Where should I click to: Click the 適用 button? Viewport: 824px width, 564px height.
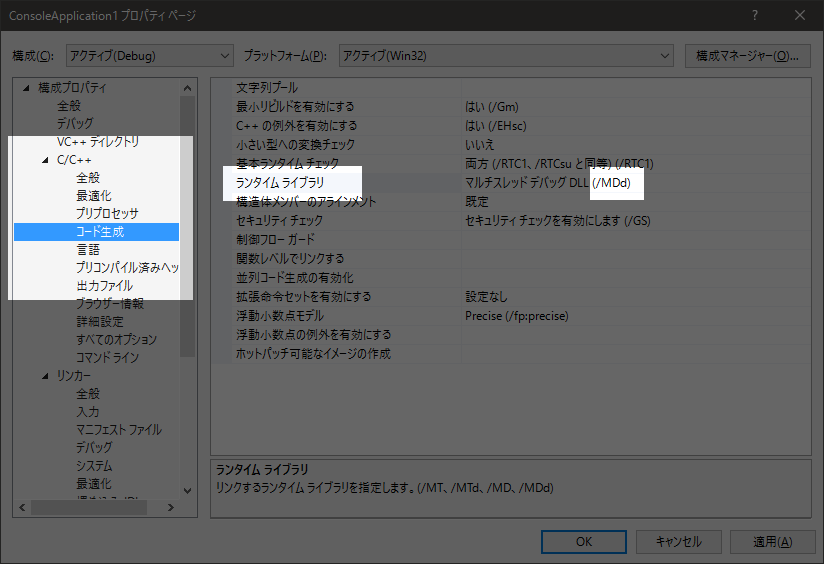click(772, 541)
